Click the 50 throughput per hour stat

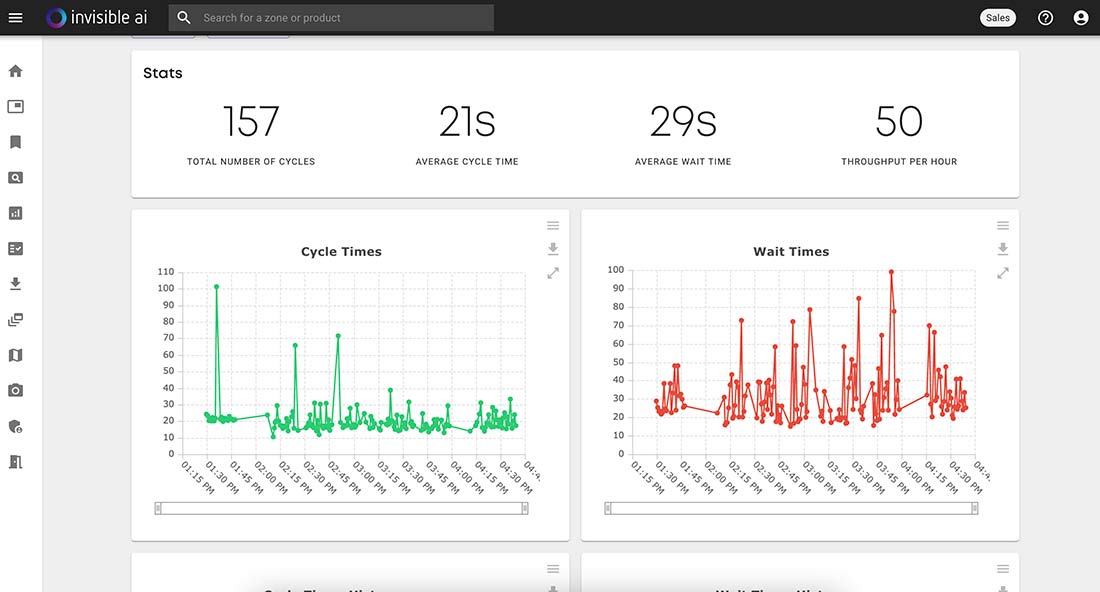tap(899, 121)
